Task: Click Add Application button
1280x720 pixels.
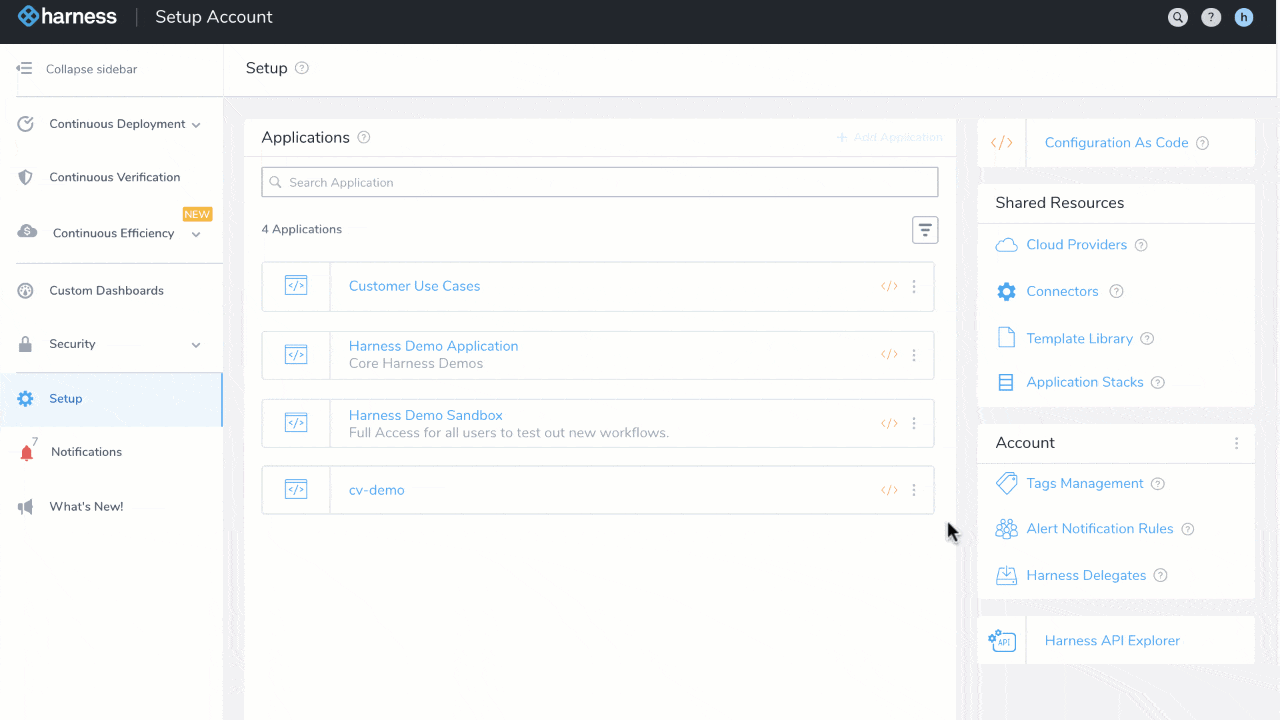Action: [x=890, y=137]
